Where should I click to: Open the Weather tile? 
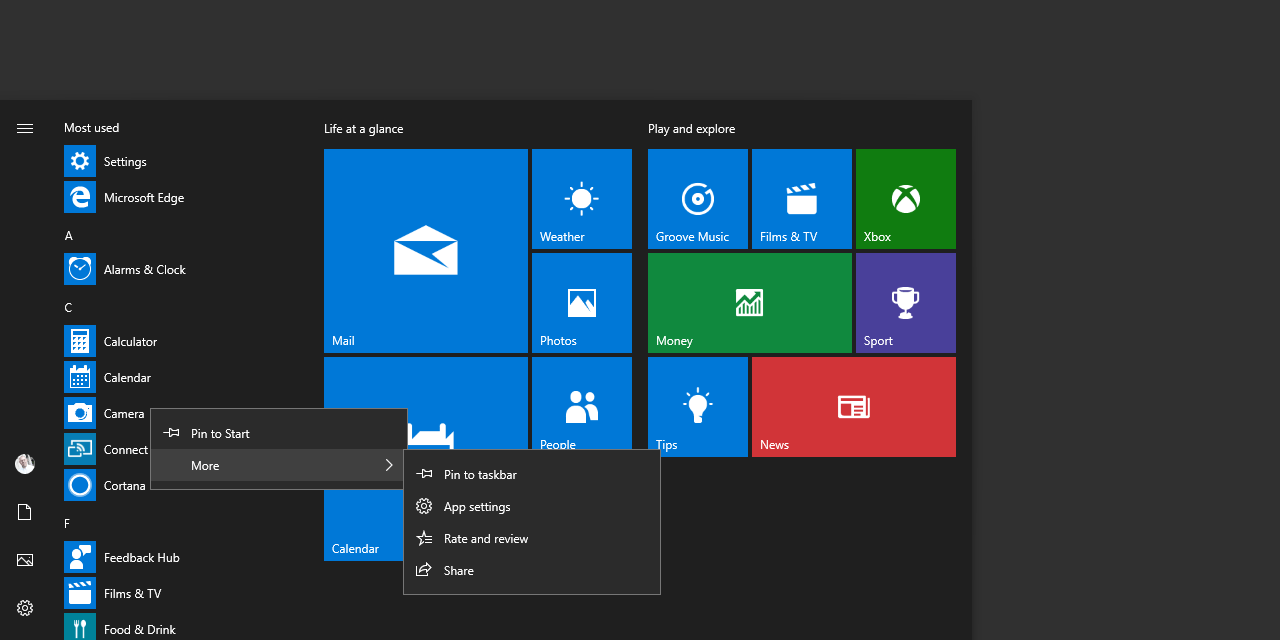pos(581,198)
